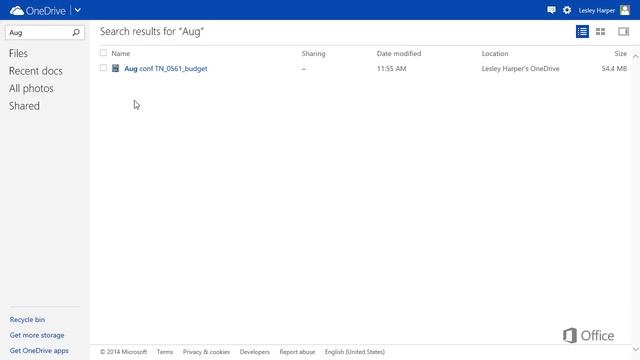
Task: Open Terms footer link
Action: [165, 352]
